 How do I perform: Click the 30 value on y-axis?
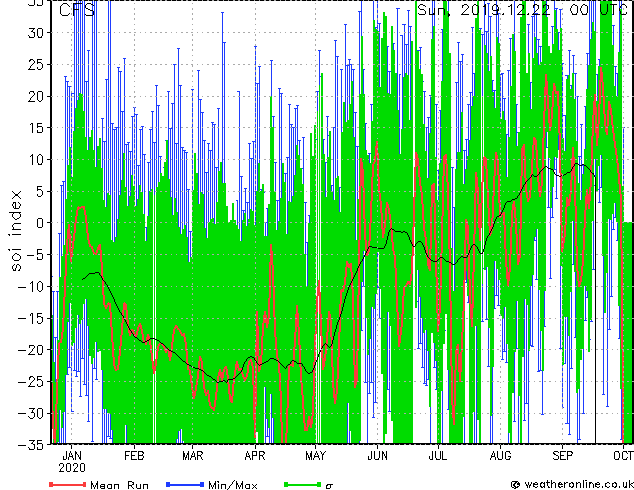point(35,33)
